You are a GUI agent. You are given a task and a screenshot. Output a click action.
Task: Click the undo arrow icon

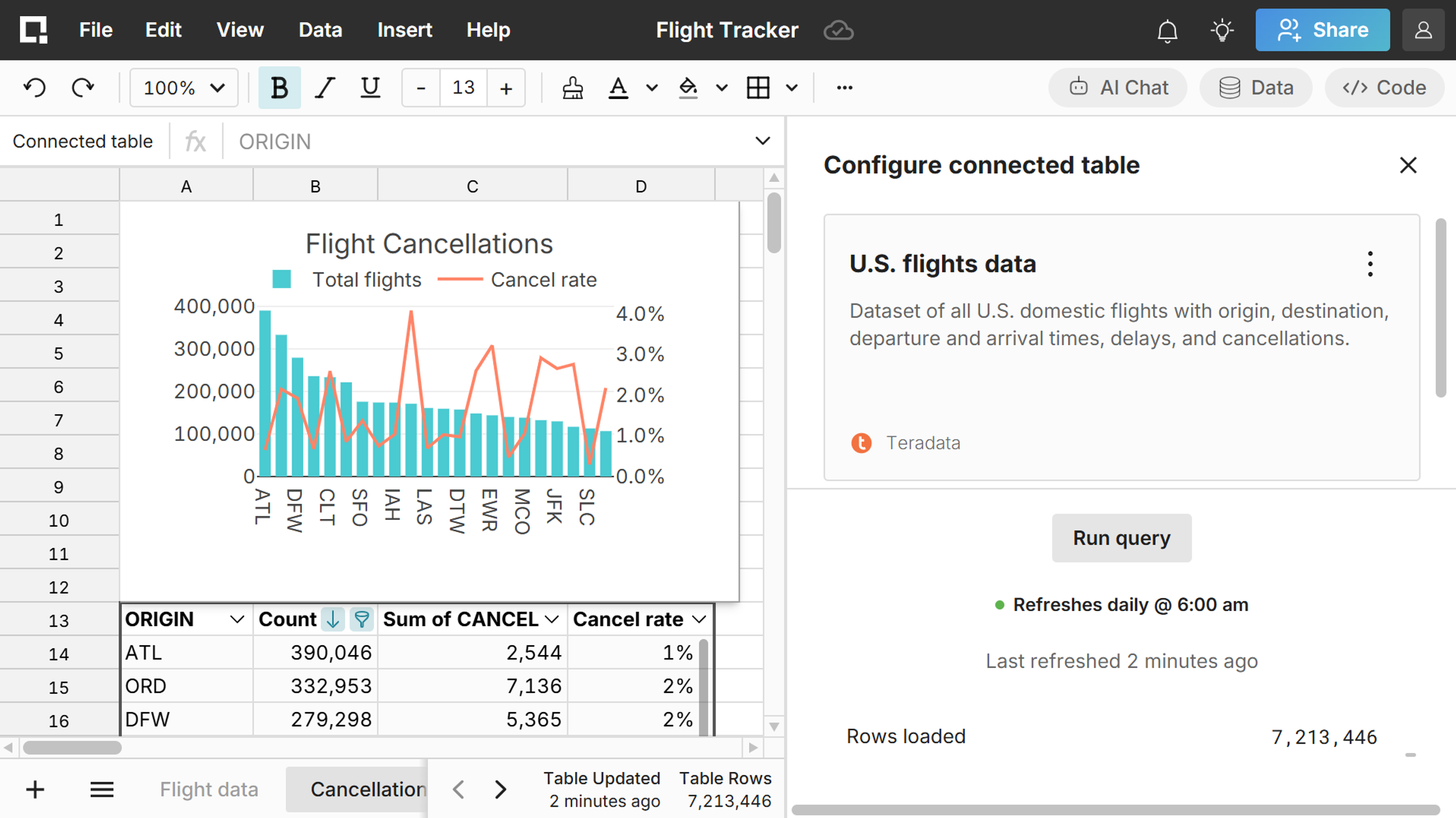(35, 88)
